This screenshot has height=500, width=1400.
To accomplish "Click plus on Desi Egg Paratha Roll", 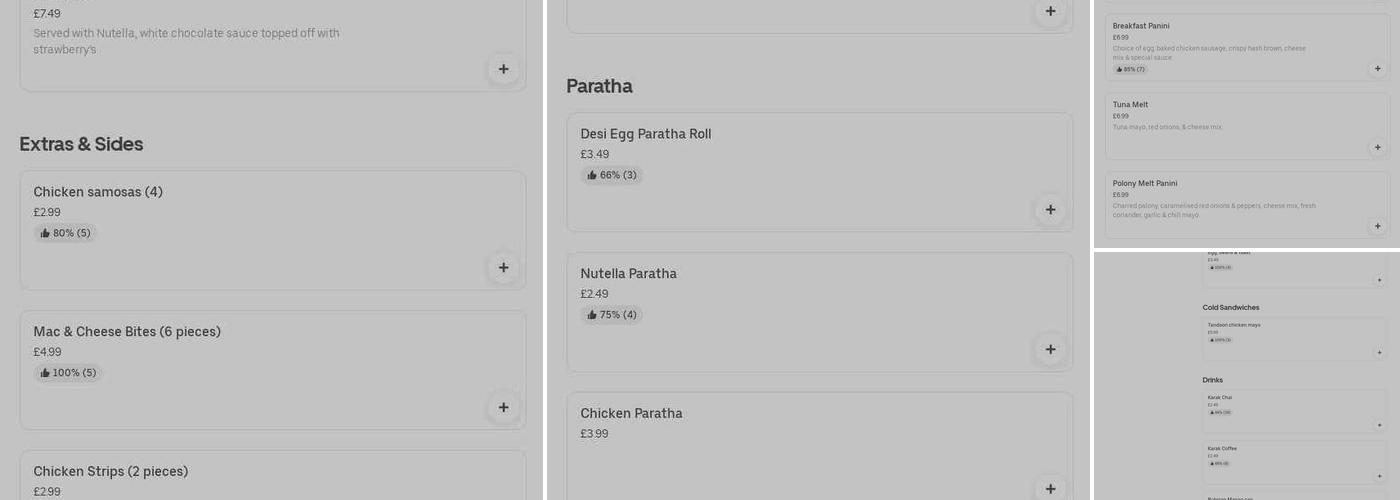I will (1050, 210).
